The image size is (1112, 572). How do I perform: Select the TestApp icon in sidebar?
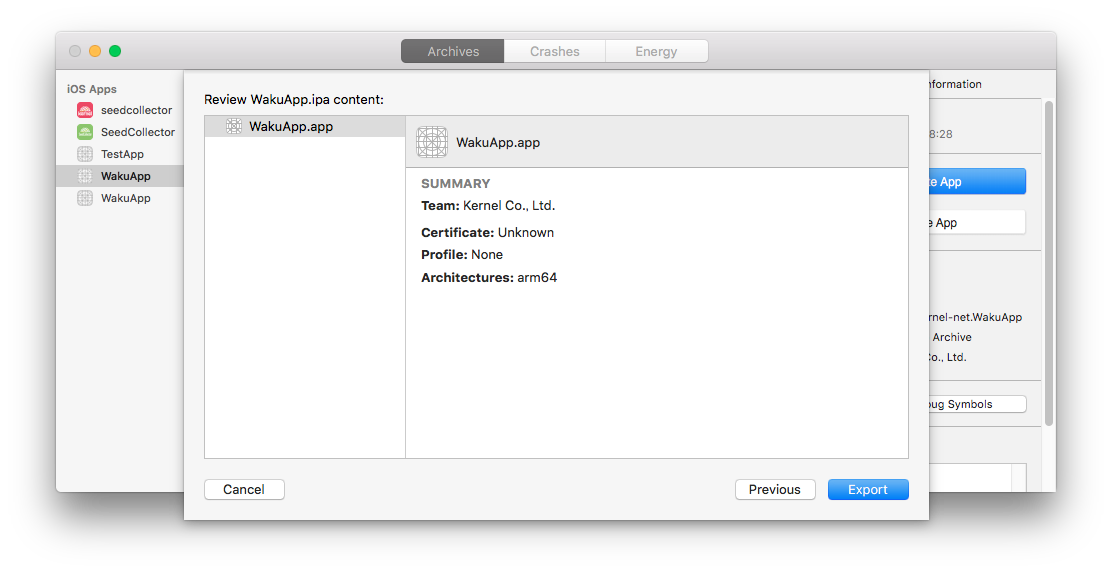(x=85, y=154)
